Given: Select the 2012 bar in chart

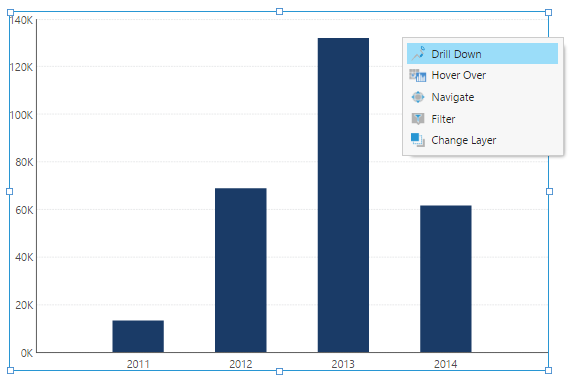Looking at the screenshot, I should tap(241, 270).
